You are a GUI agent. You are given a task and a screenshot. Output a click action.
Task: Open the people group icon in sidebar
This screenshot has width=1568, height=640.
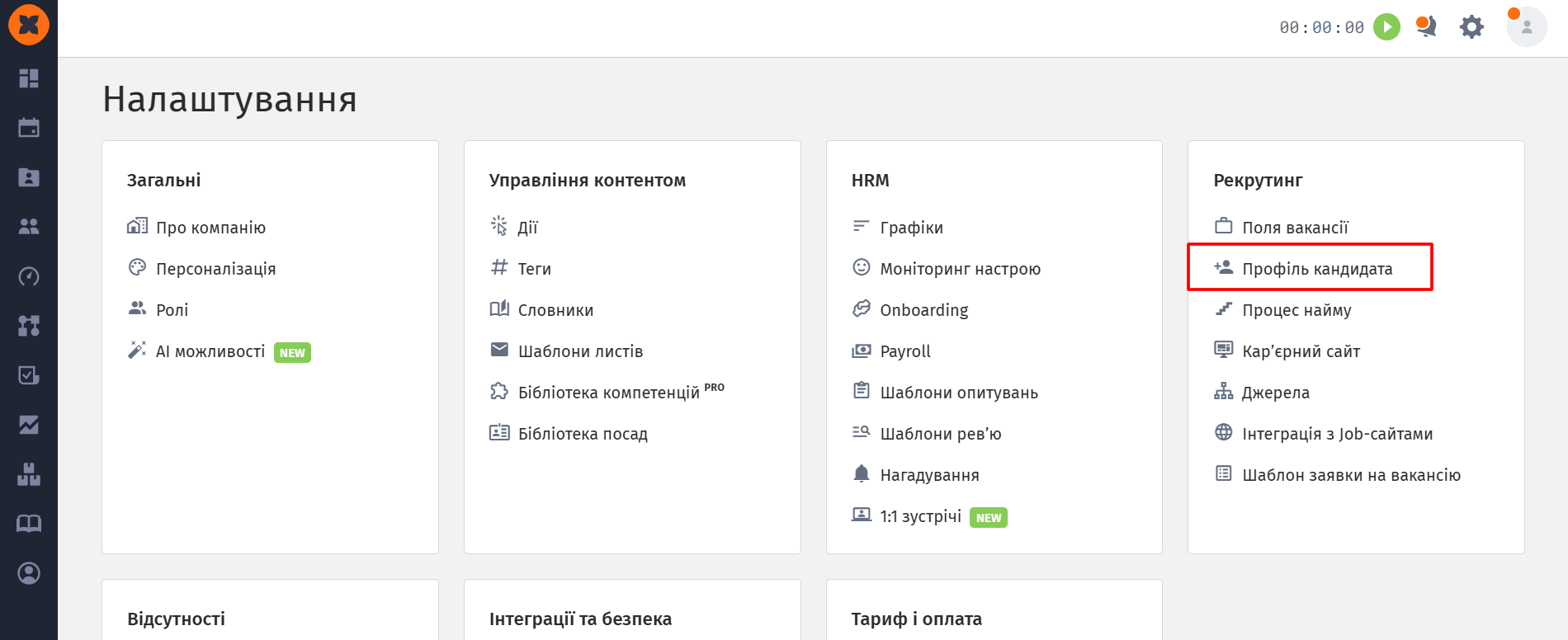pos(29,227)
